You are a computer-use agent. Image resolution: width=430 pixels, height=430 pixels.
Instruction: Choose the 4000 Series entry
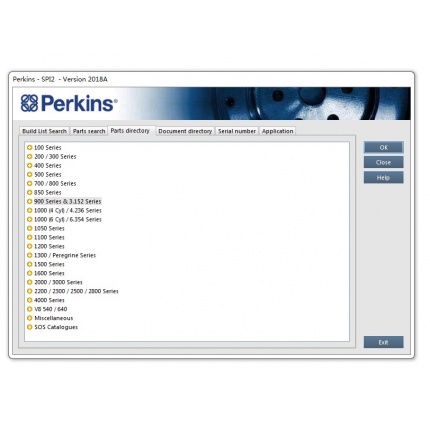(49, 300)
